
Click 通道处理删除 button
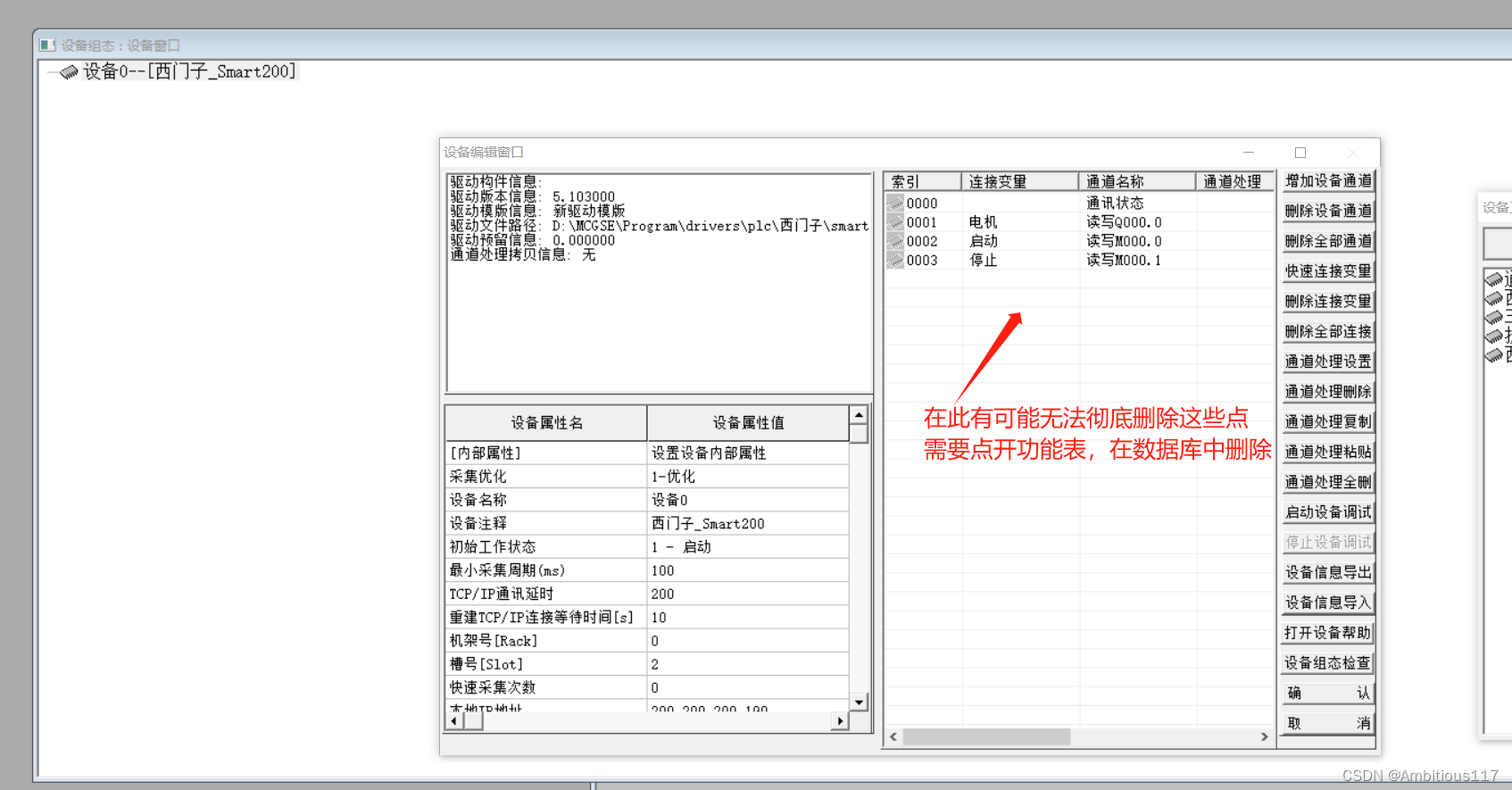click(x=1328, y=391)
